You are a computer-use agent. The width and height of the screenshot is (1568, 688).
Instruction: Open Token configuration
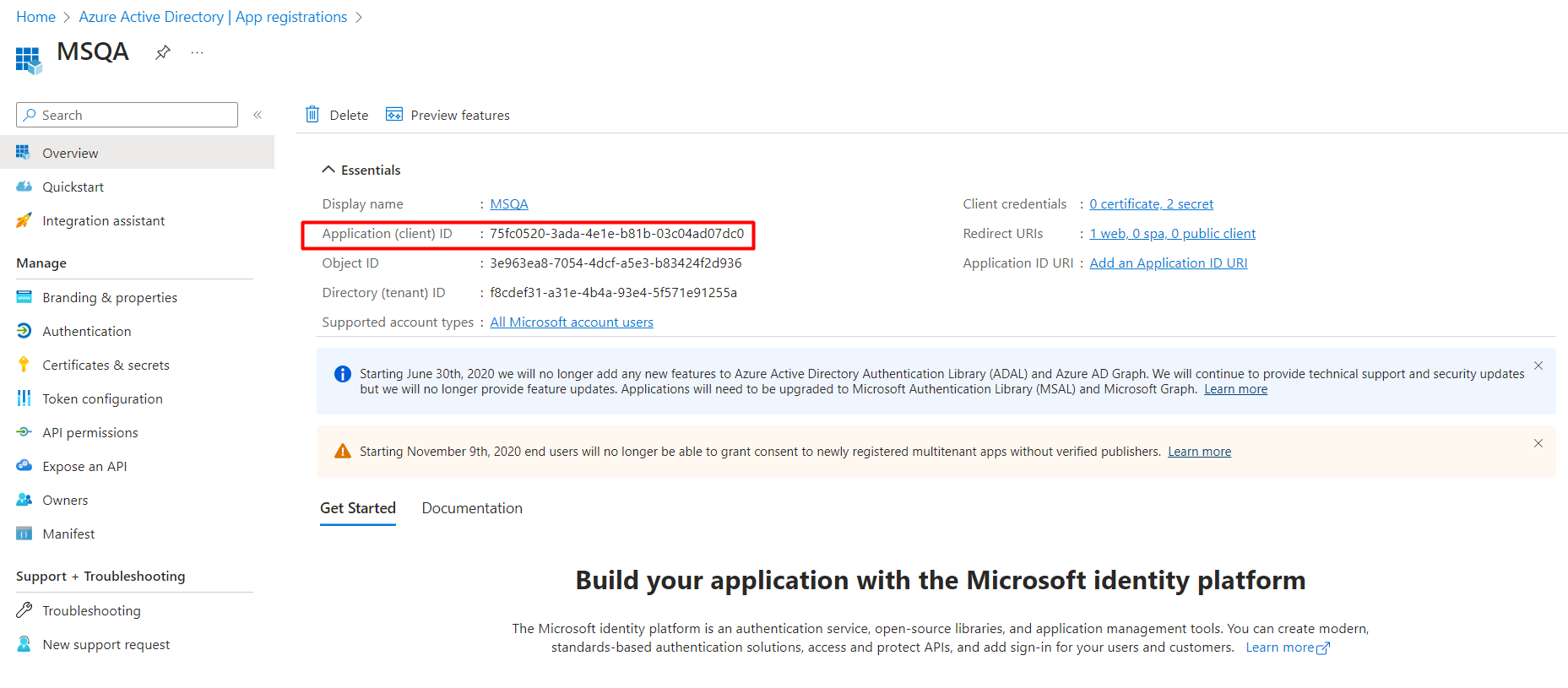[x=102, y=398]
